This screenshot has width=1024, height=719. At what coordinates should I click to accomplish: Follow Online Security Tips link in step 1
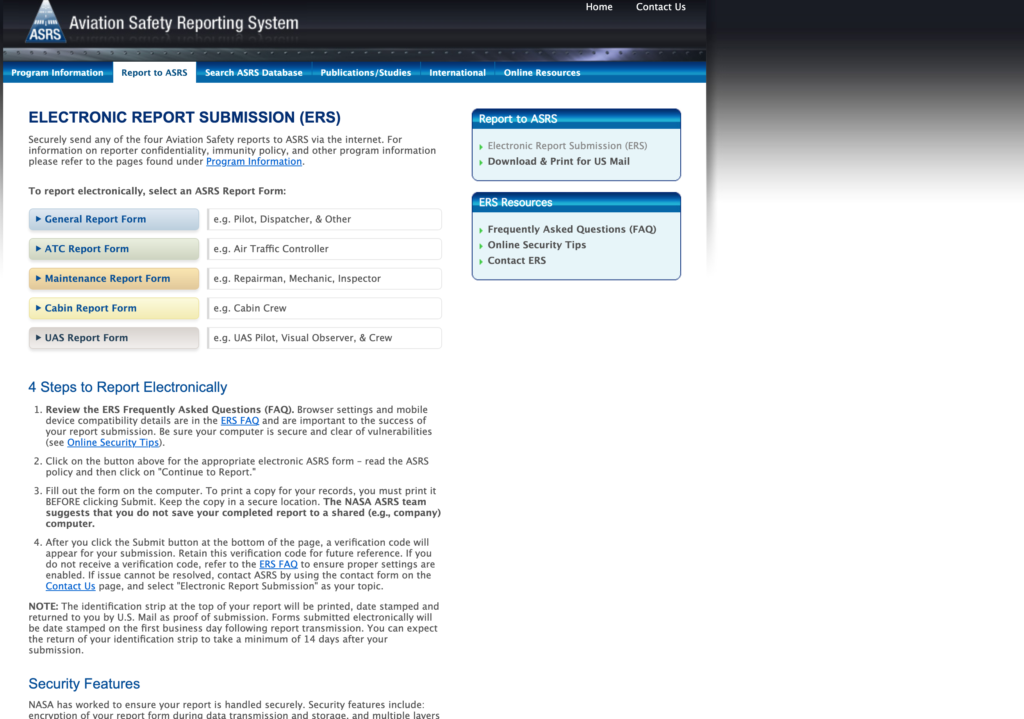click(x=113, y=443)
